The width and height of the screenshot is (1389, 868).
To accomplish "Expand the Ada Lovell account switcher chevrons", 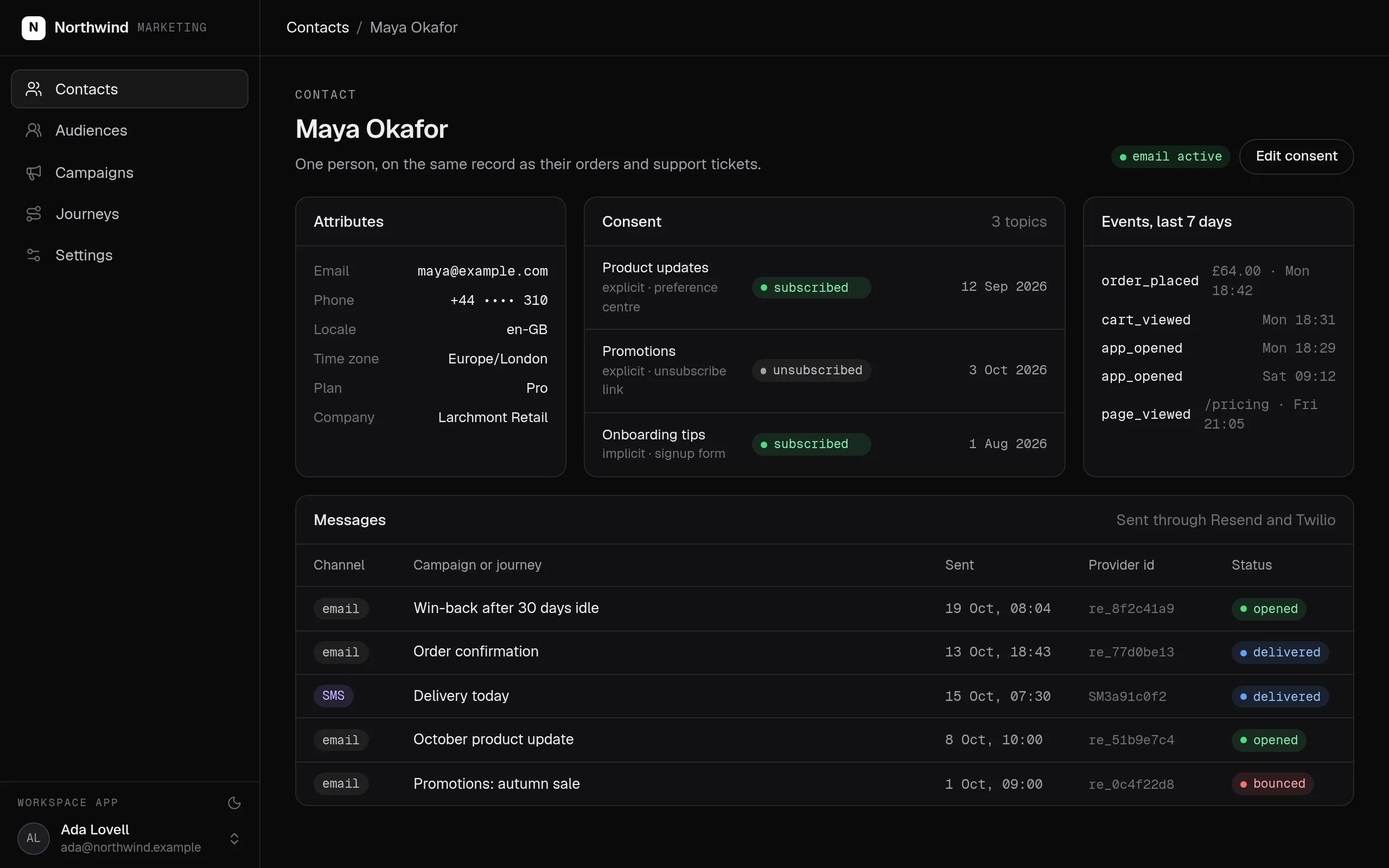I will tap(234, 839).
